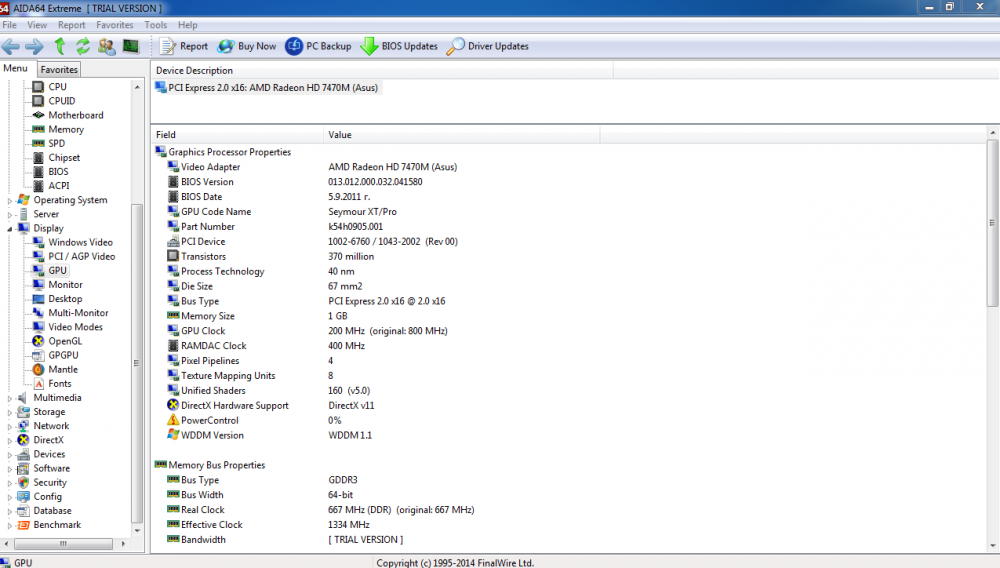This screenshot has height=568, width=1000.
Task: Select Mantle tree item
Action: pos(63,369)
